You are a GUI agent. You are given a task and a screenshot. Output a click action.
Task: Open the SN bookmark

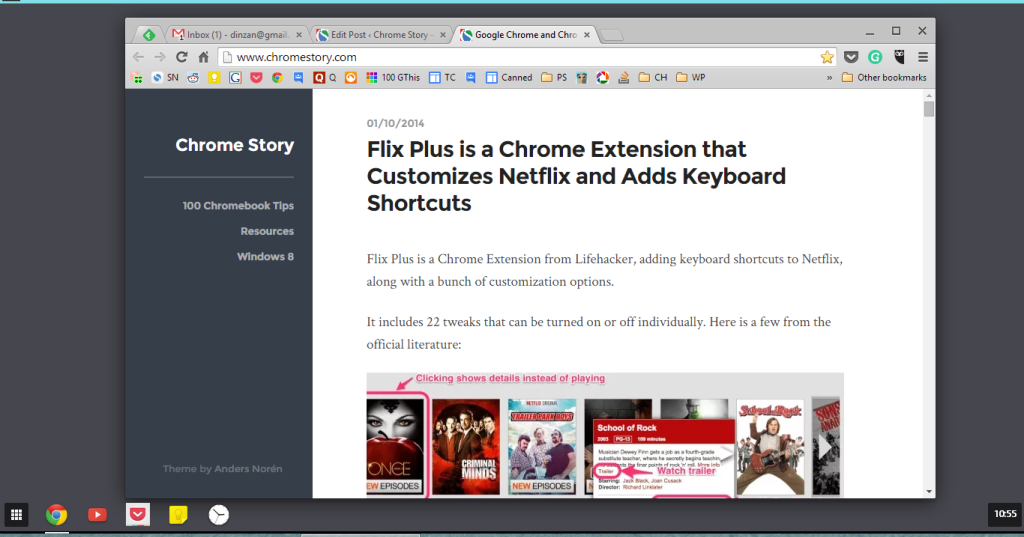[x=165, y=77]
